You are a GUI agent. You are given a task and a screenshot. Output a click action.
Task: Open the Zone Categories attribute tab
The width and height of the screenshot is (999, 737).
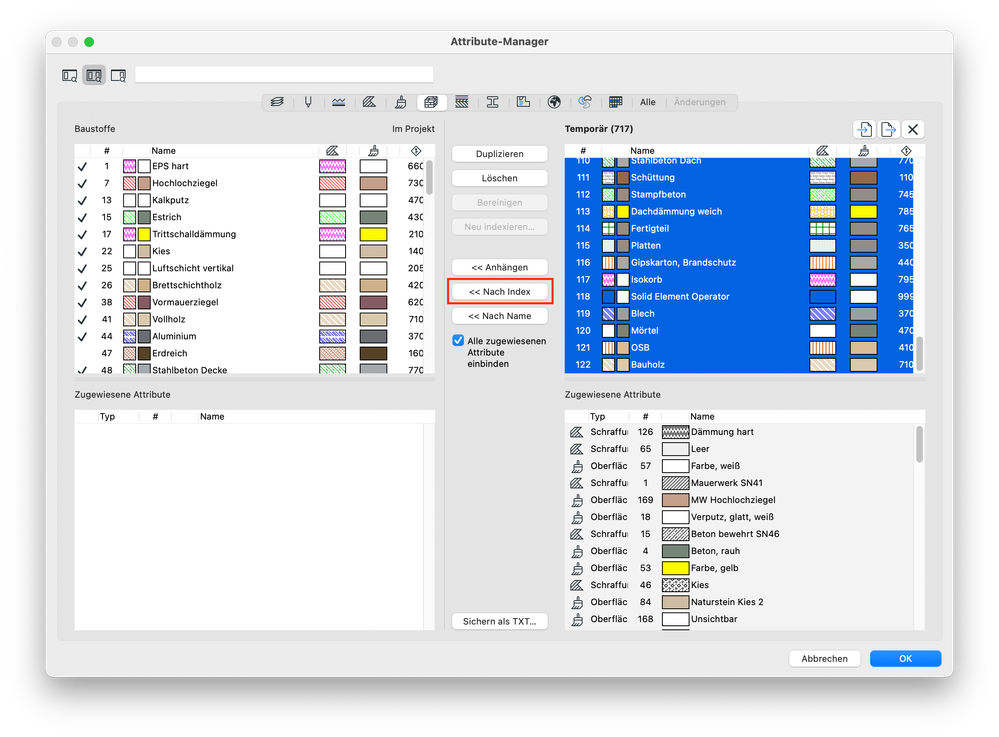[x=523, y=102]
